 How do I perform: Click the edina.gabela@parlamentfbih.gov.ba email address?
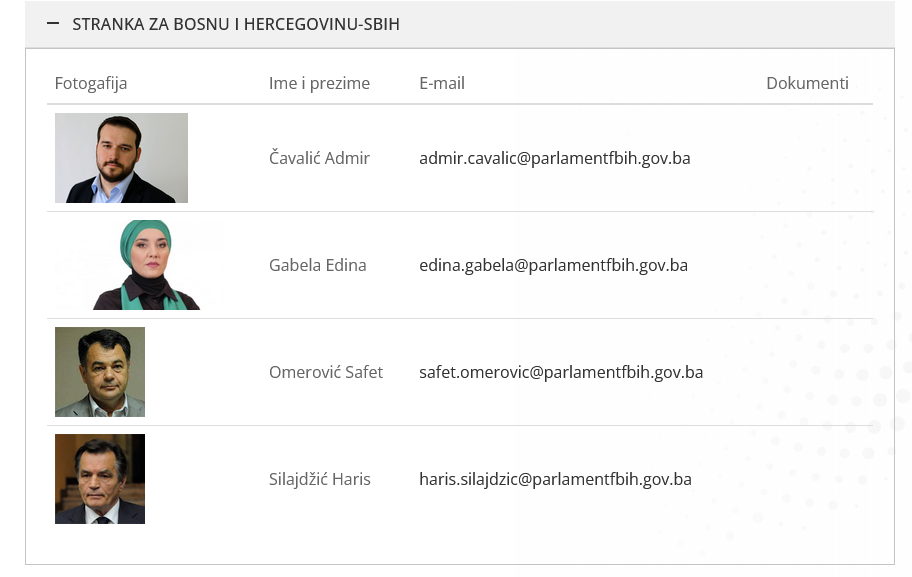[x=553, y=265]
